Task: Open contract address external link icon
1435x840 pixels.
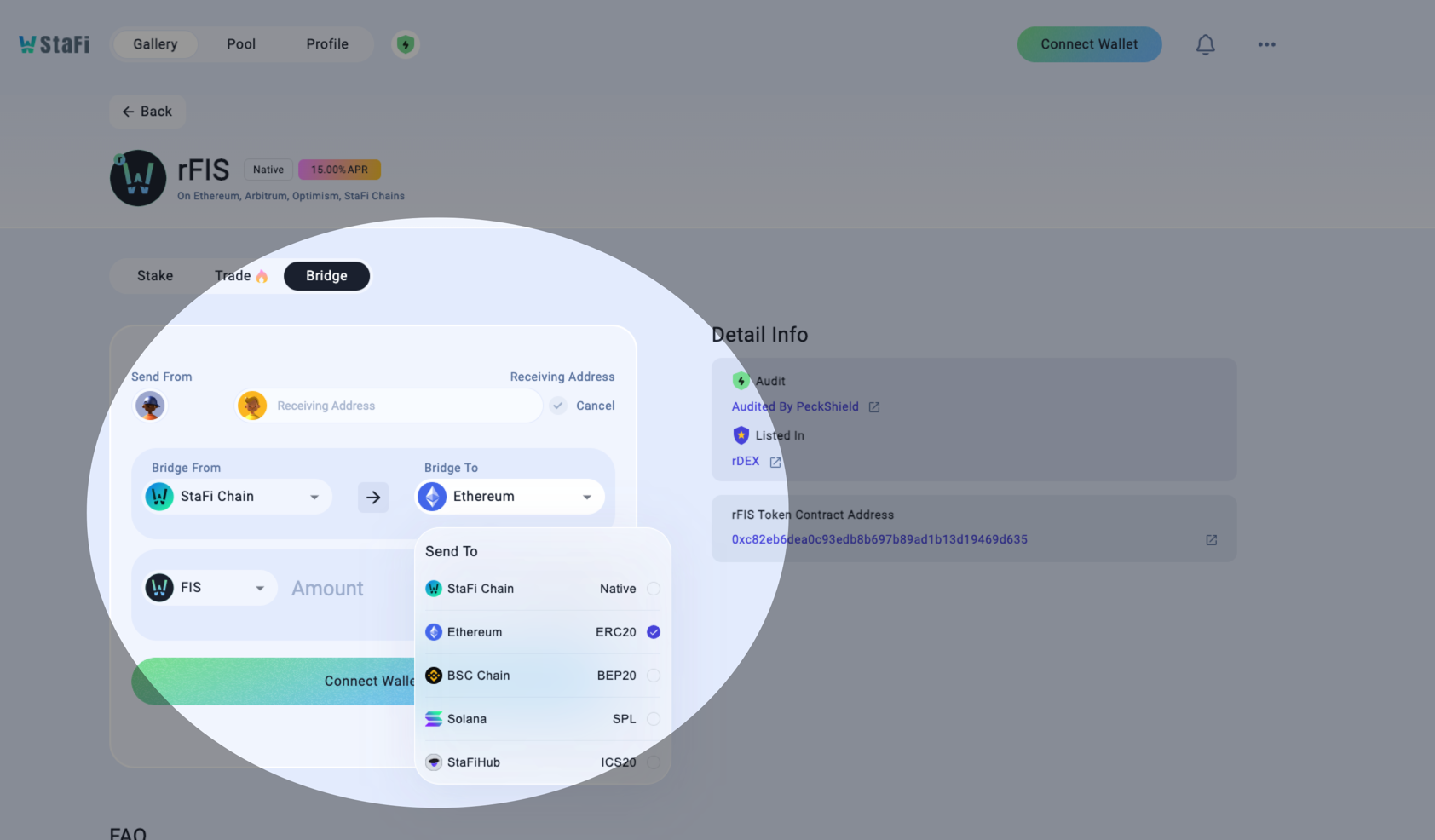Action: tap(1212, 540)
